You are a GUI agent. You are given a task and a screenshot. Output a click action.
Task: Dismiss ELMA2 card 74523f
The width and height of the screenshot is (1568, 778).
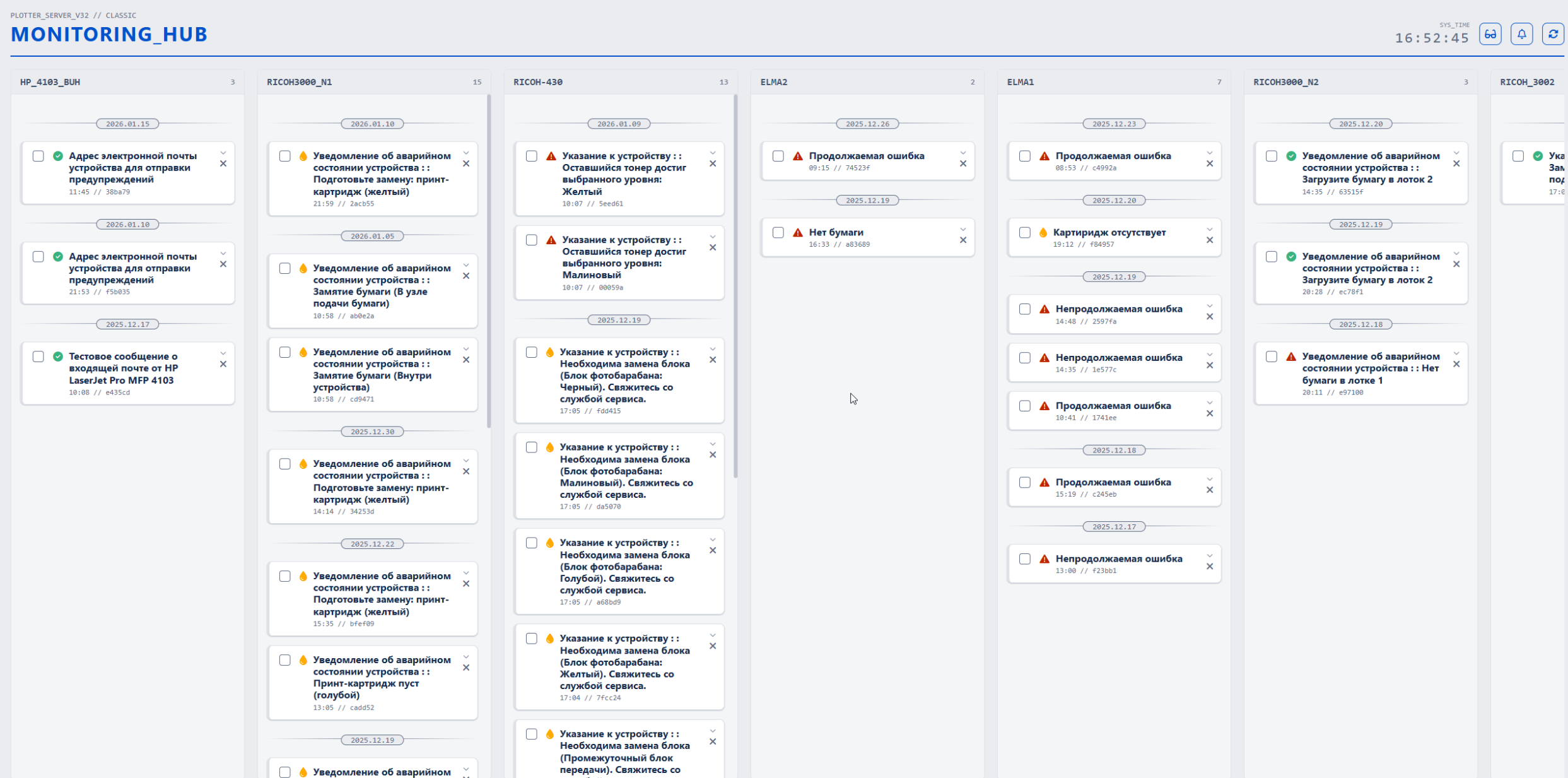(963, 163)
